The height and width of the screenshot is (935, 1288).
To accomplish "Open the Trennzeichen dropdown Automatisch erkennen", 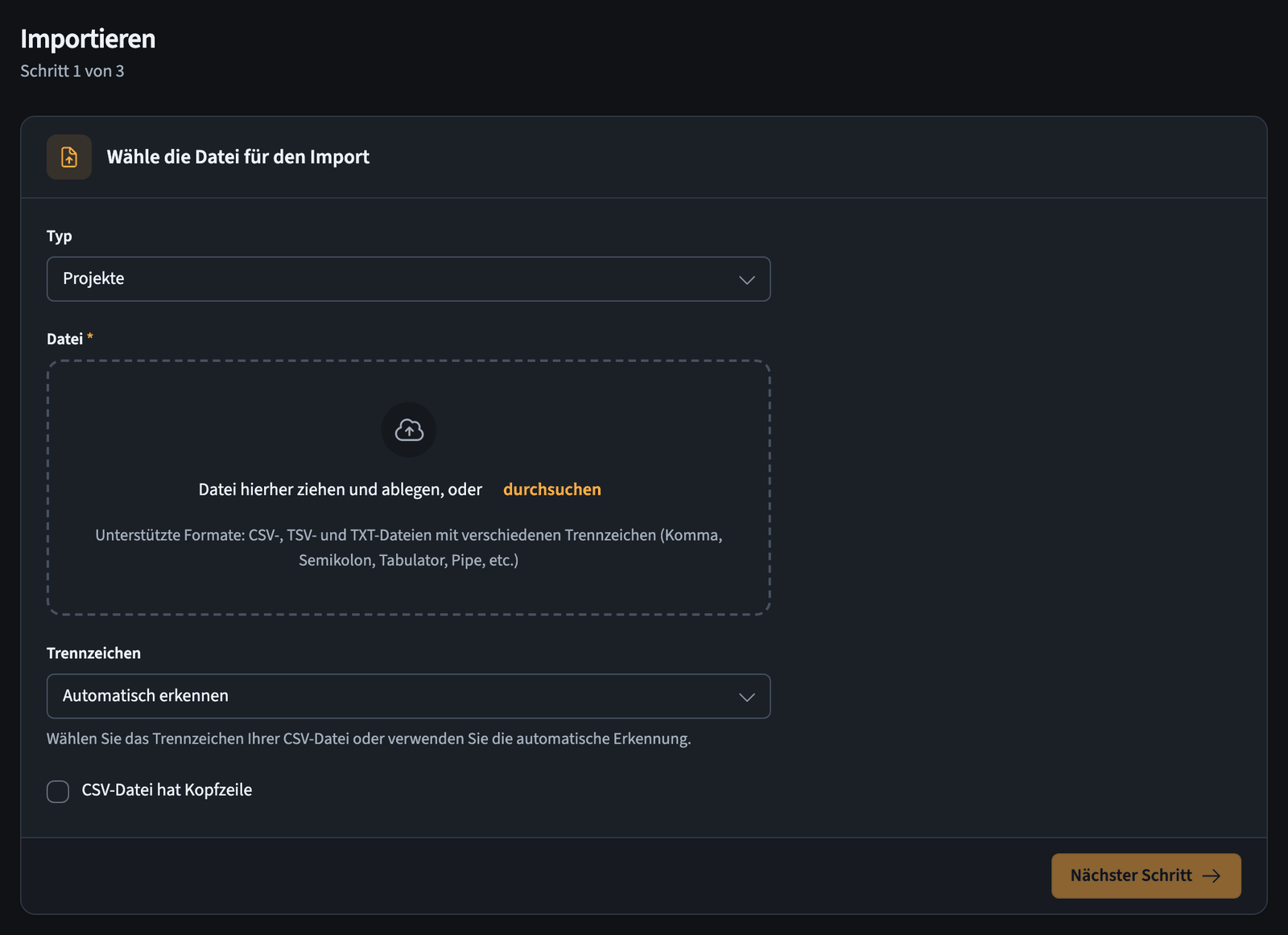I will click(x=409, y=696).
